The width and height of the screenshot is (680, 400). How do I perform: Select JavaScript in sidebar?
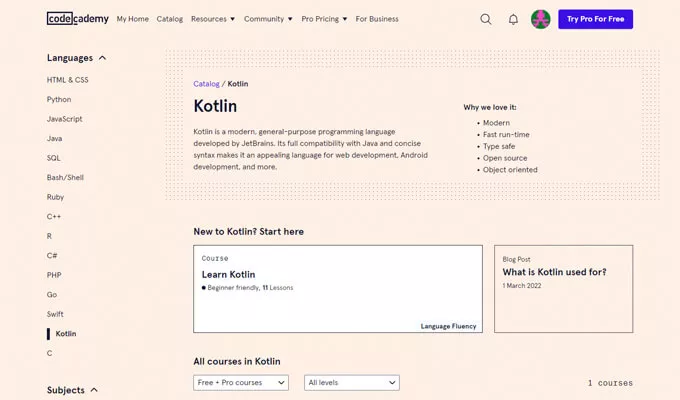coord(65,119)
